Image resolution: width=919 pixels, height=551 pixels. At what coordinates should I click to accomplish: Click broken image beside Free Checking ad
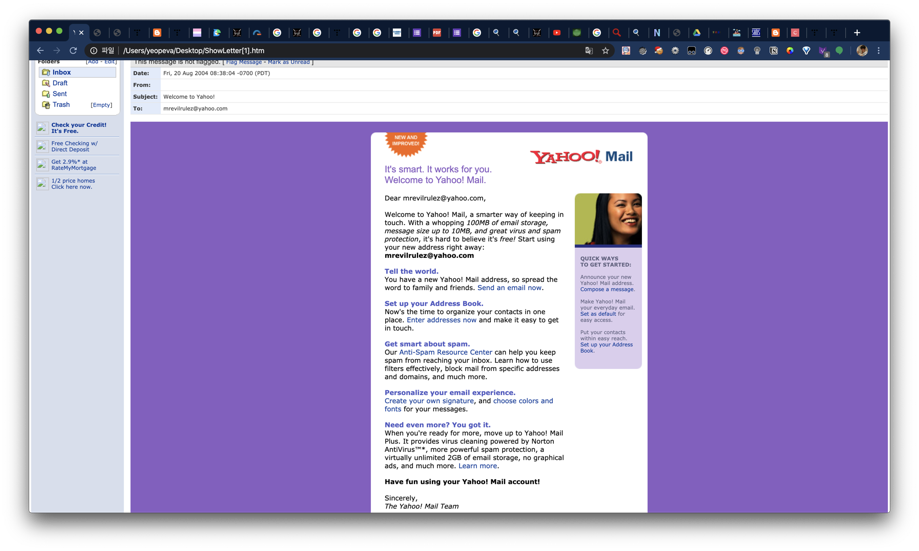pos(42,146)
